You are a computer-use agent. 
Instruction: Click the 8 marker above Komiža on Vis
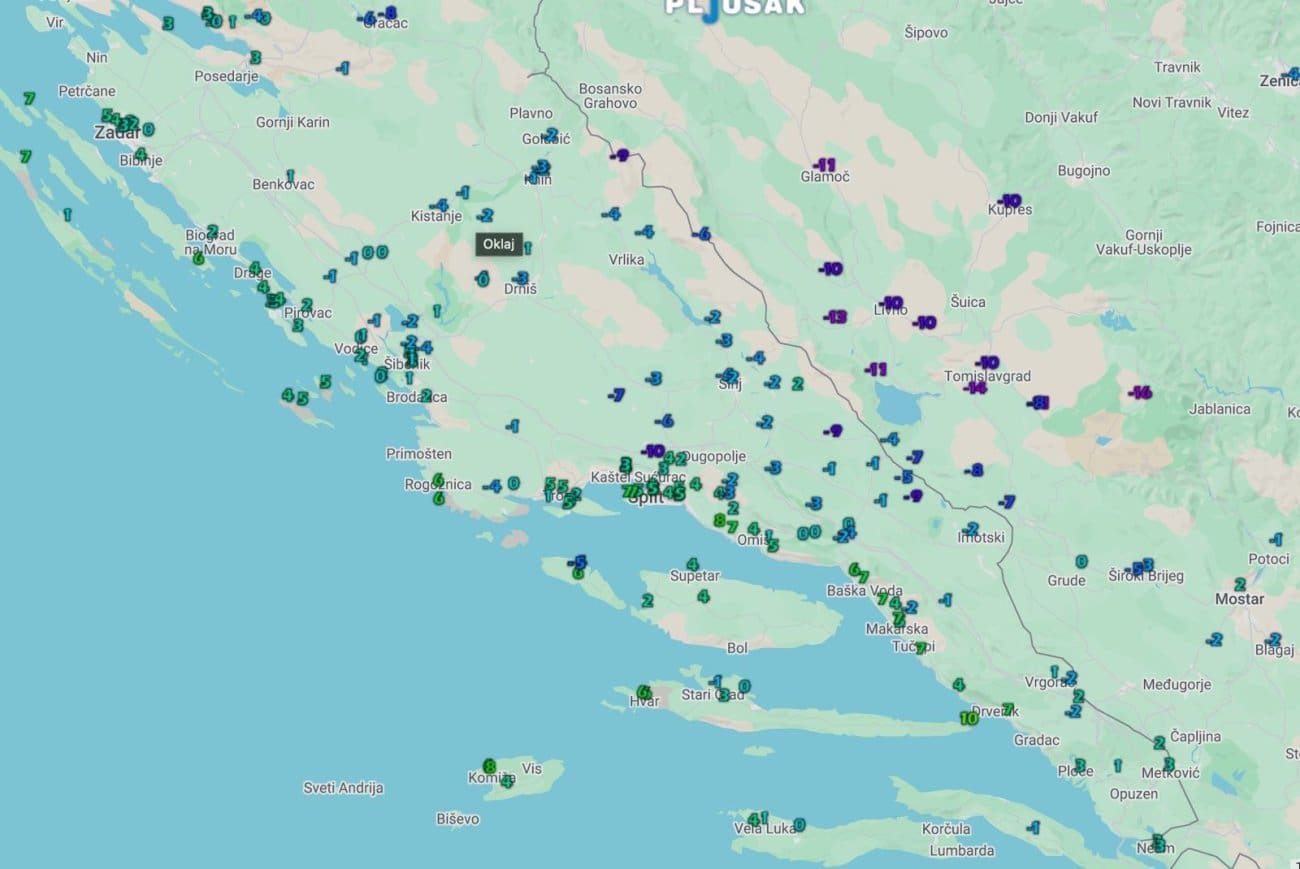click(x=489, y=765)
